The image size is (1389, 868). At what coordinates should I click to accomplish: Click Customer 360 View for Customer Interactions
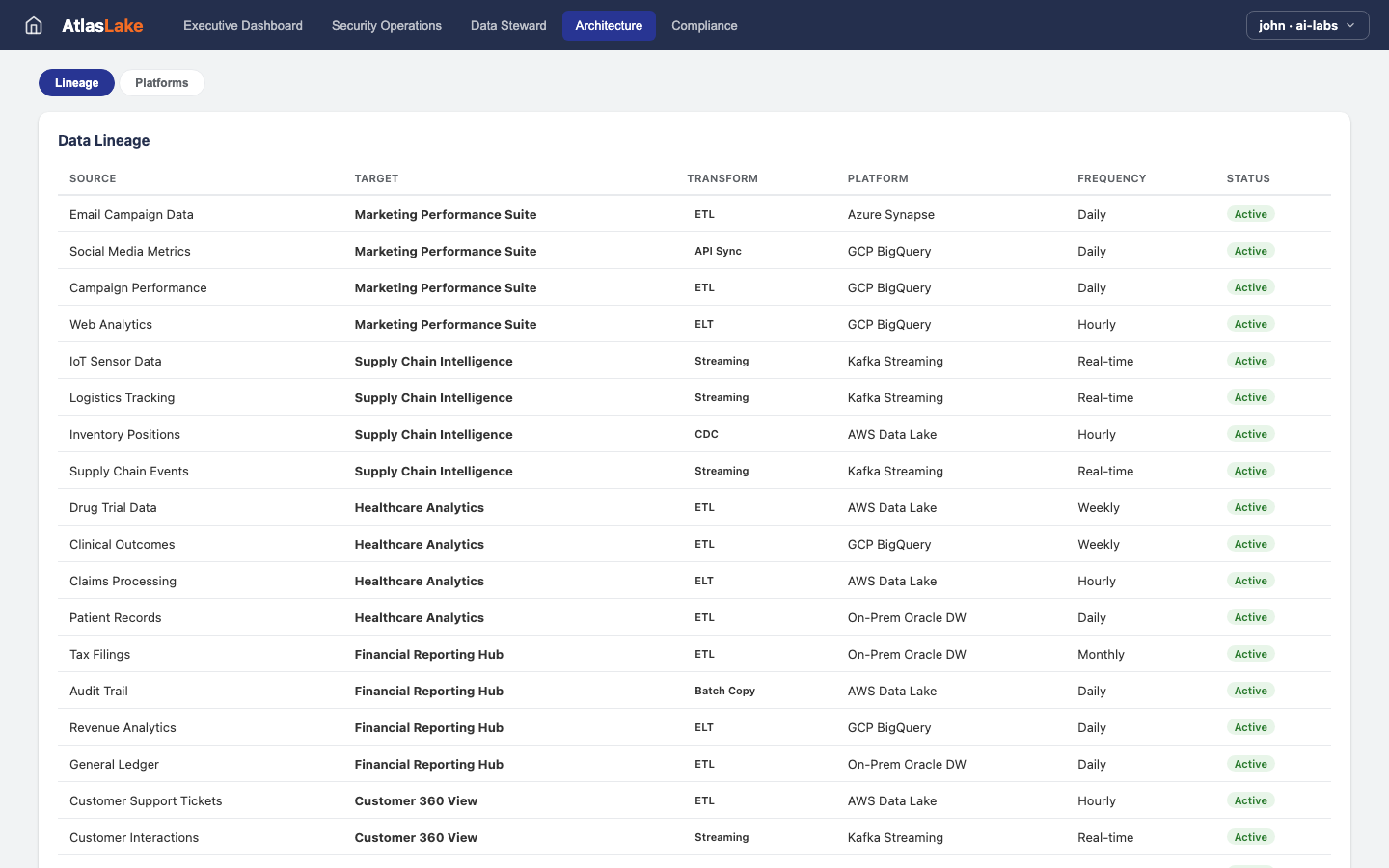click(416, 837)
